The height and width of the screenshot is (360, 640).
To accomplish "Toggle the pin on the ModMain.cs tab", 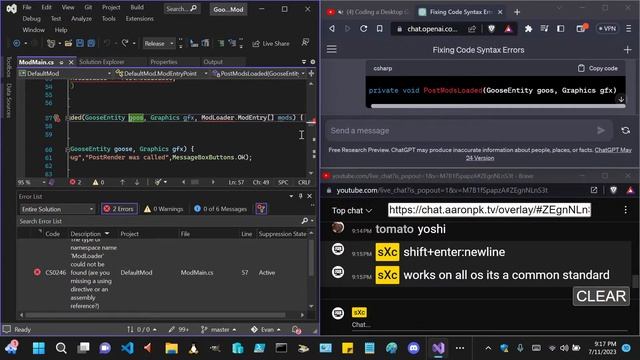I will pyautogui.click(x=61, y=62).
